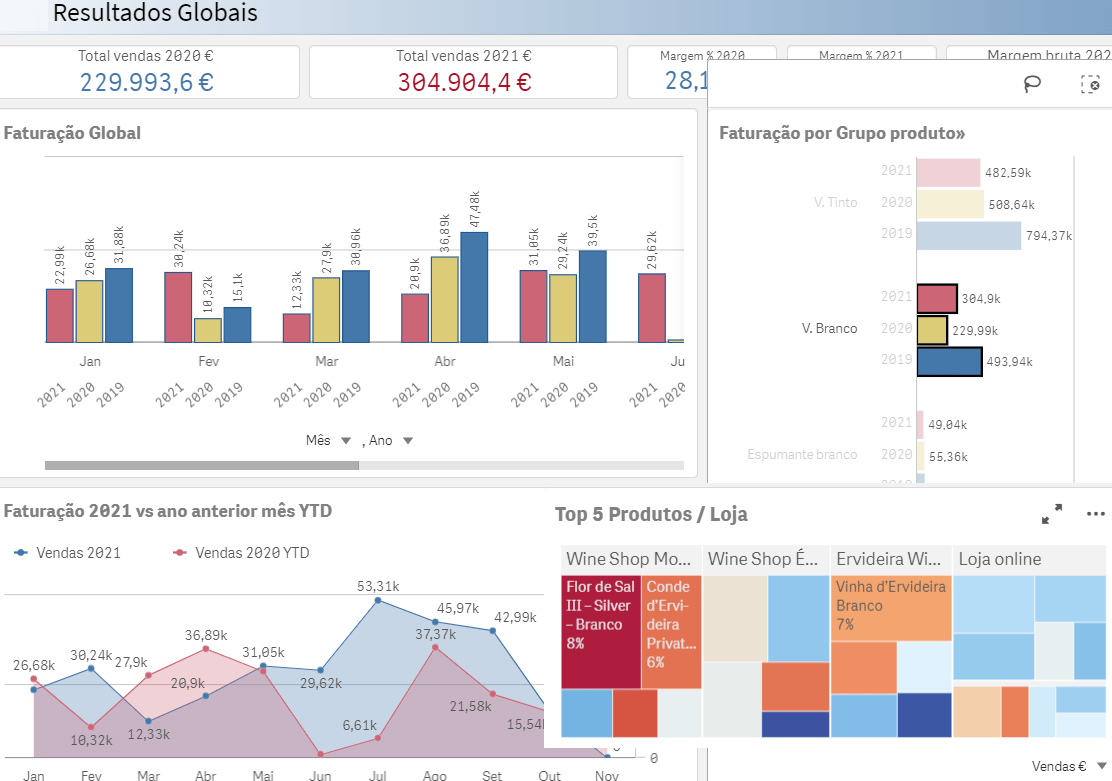
Task: Click the Total vendas 2021 KPI value 304.904,4 €
Action: click(465, 82)
